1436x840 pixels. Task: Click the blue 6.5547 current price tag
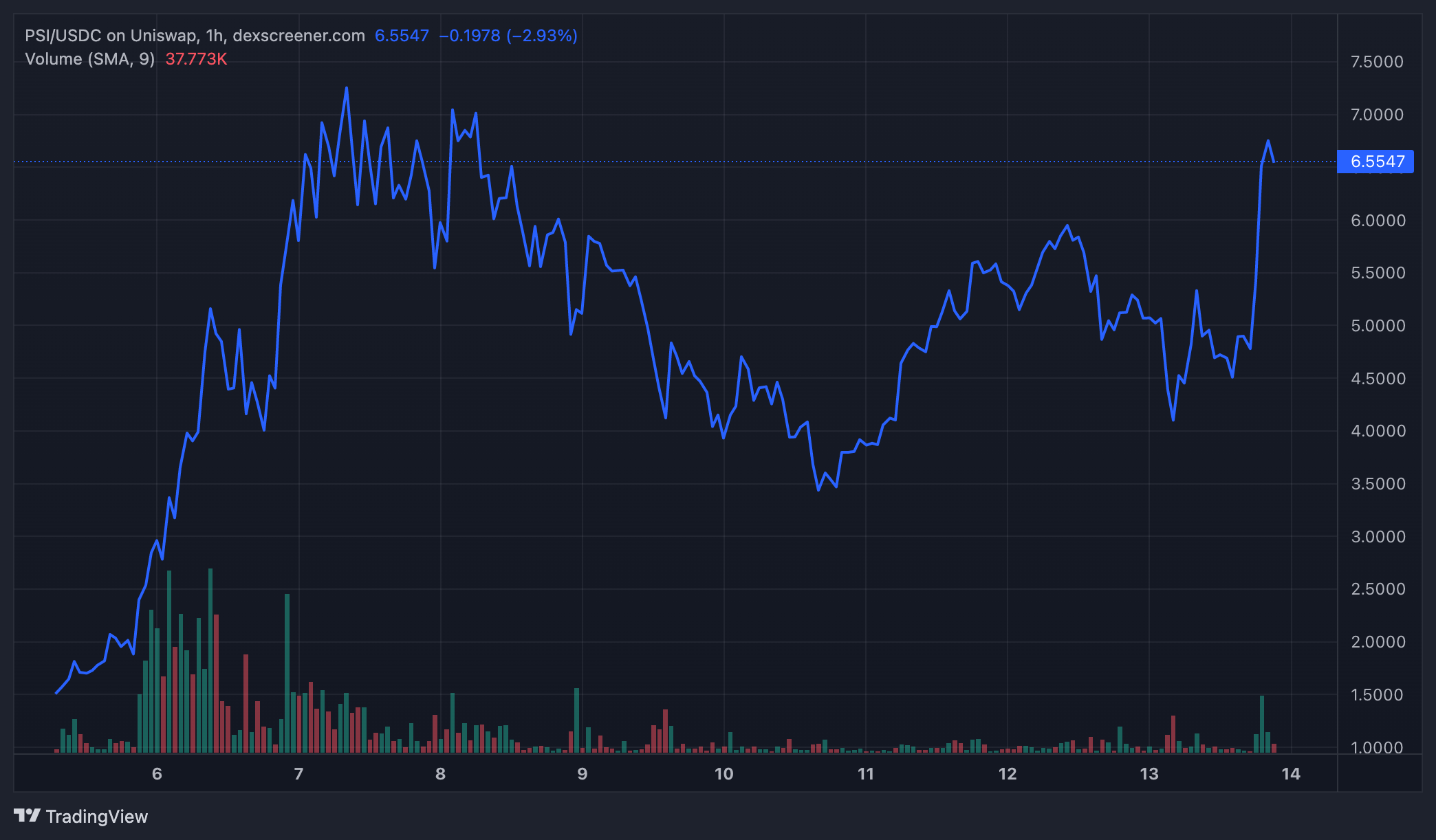(x=1375, y=162)
